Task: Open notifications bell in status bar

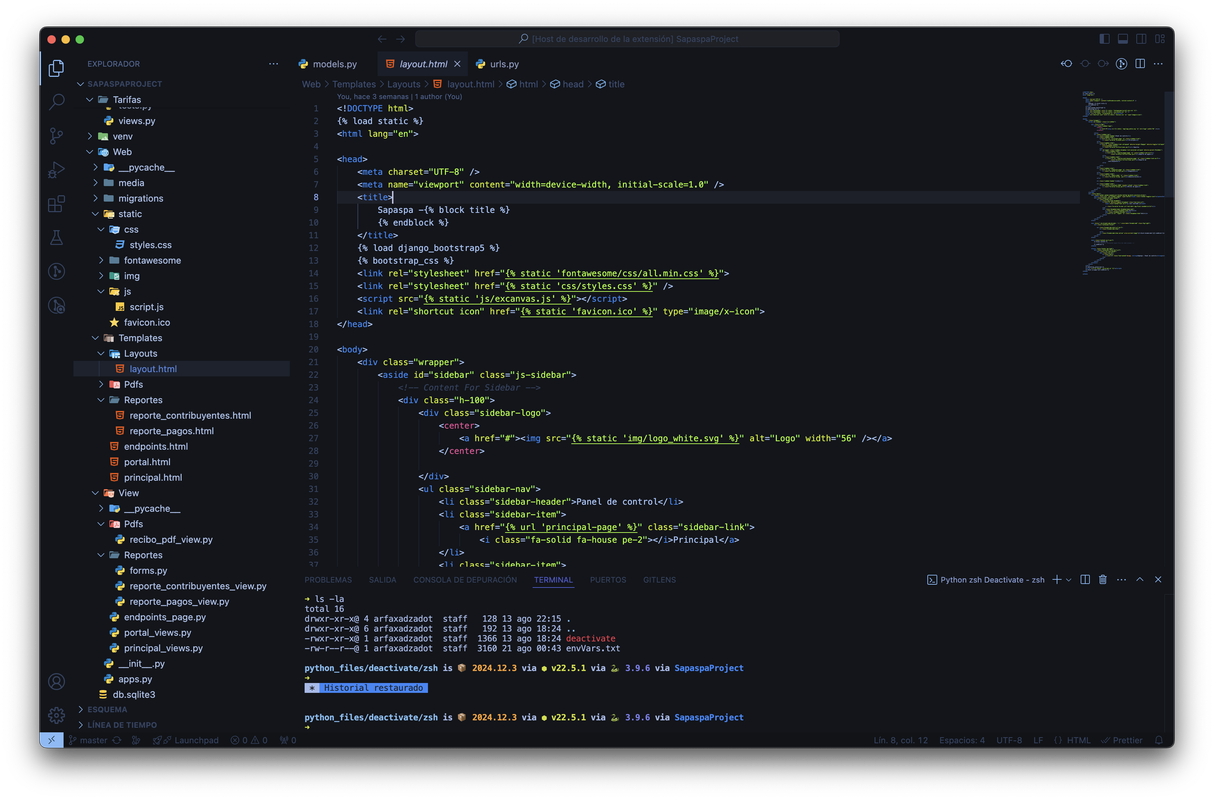Action: (x=1159, y=741)
